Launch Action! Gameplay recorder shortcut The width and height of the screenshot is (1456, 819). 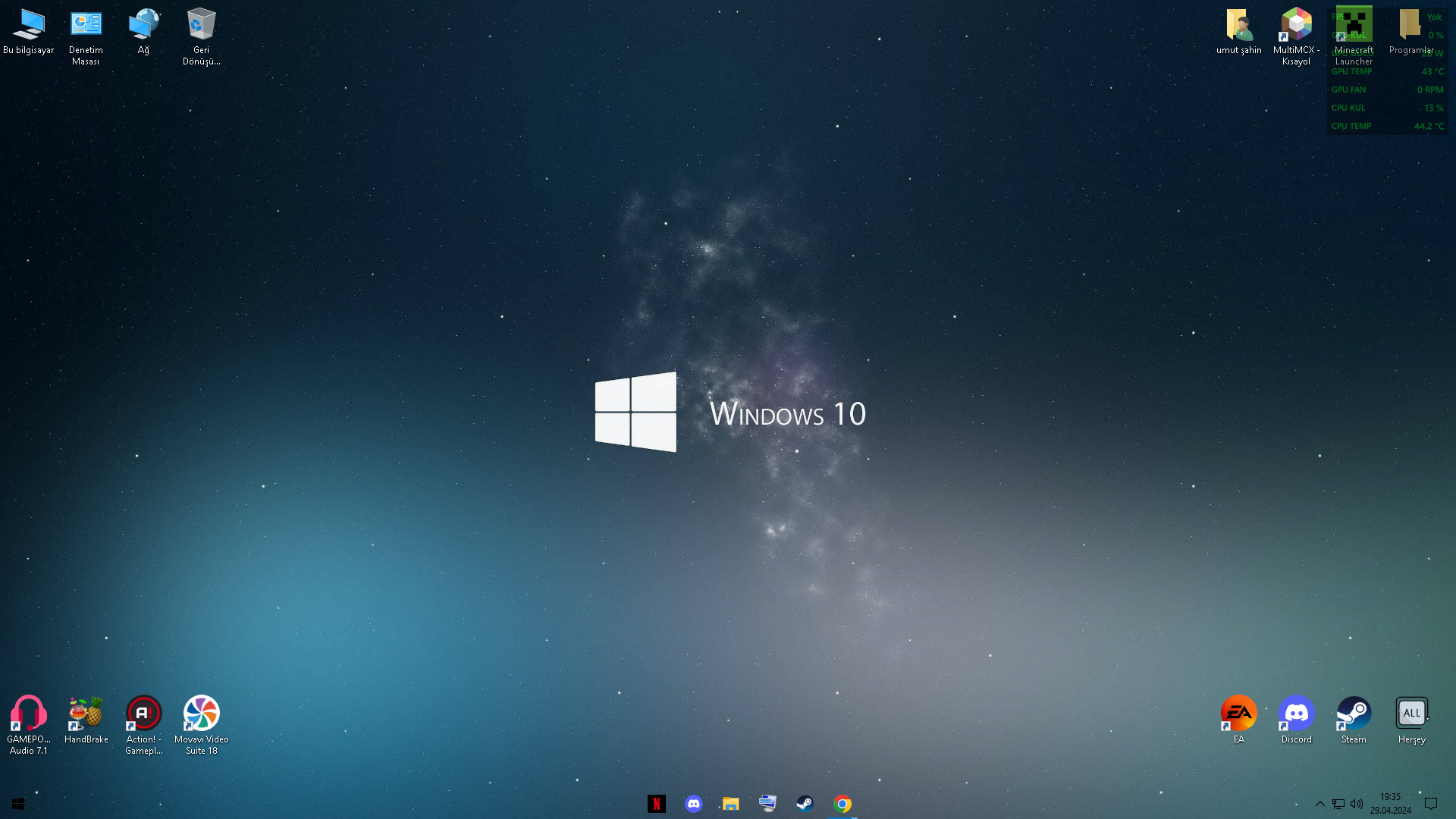click(143, 726)
